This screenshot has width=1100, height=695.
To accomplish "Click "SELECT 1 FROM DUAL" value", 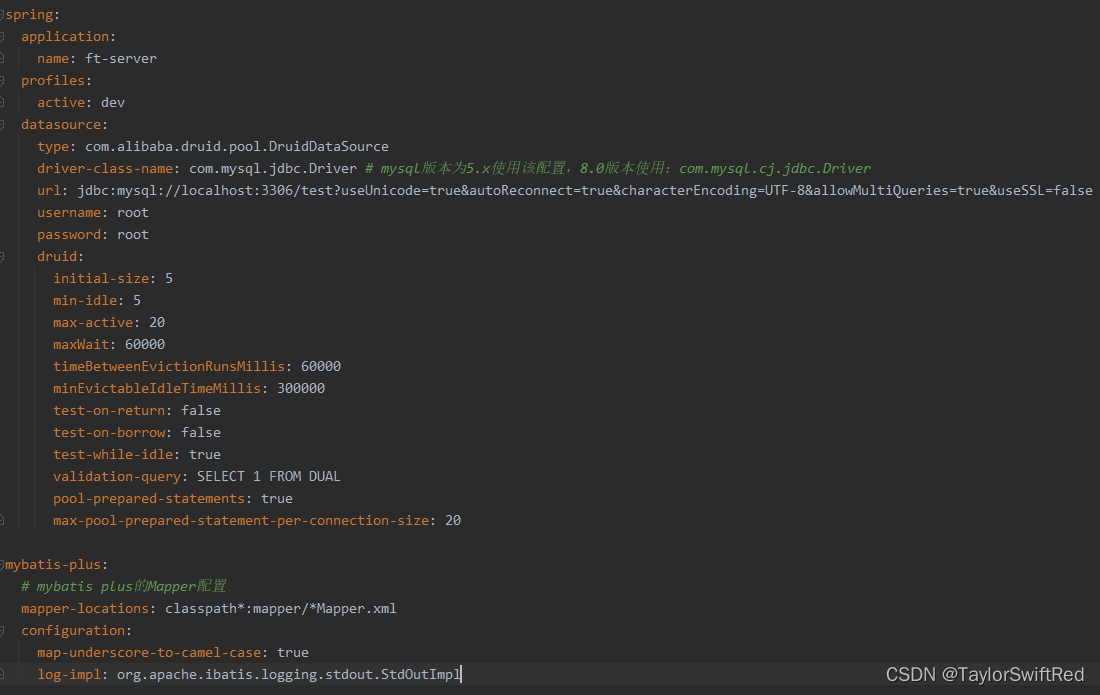I will click(269, 476).
